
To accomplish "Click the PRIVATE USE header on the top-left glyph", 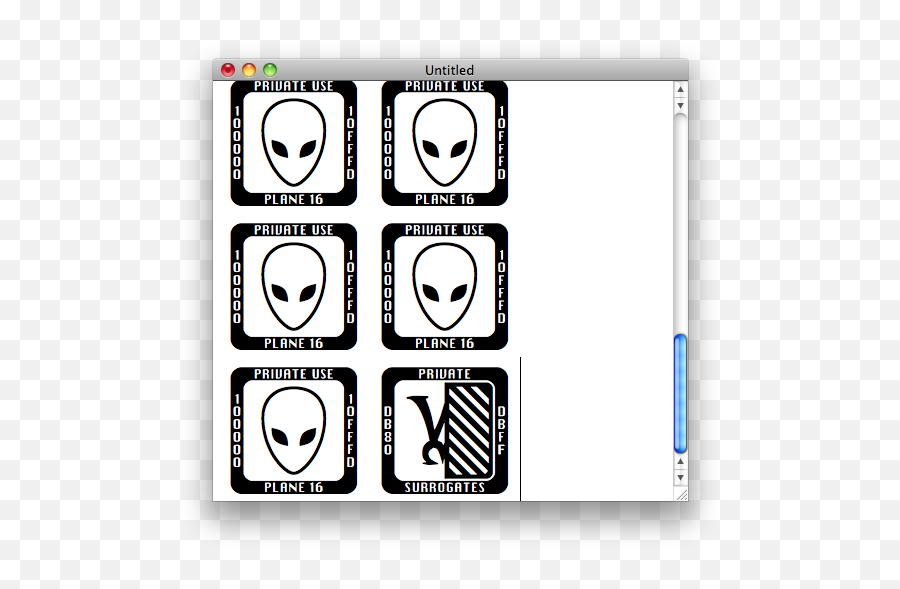I will point(292,86).
